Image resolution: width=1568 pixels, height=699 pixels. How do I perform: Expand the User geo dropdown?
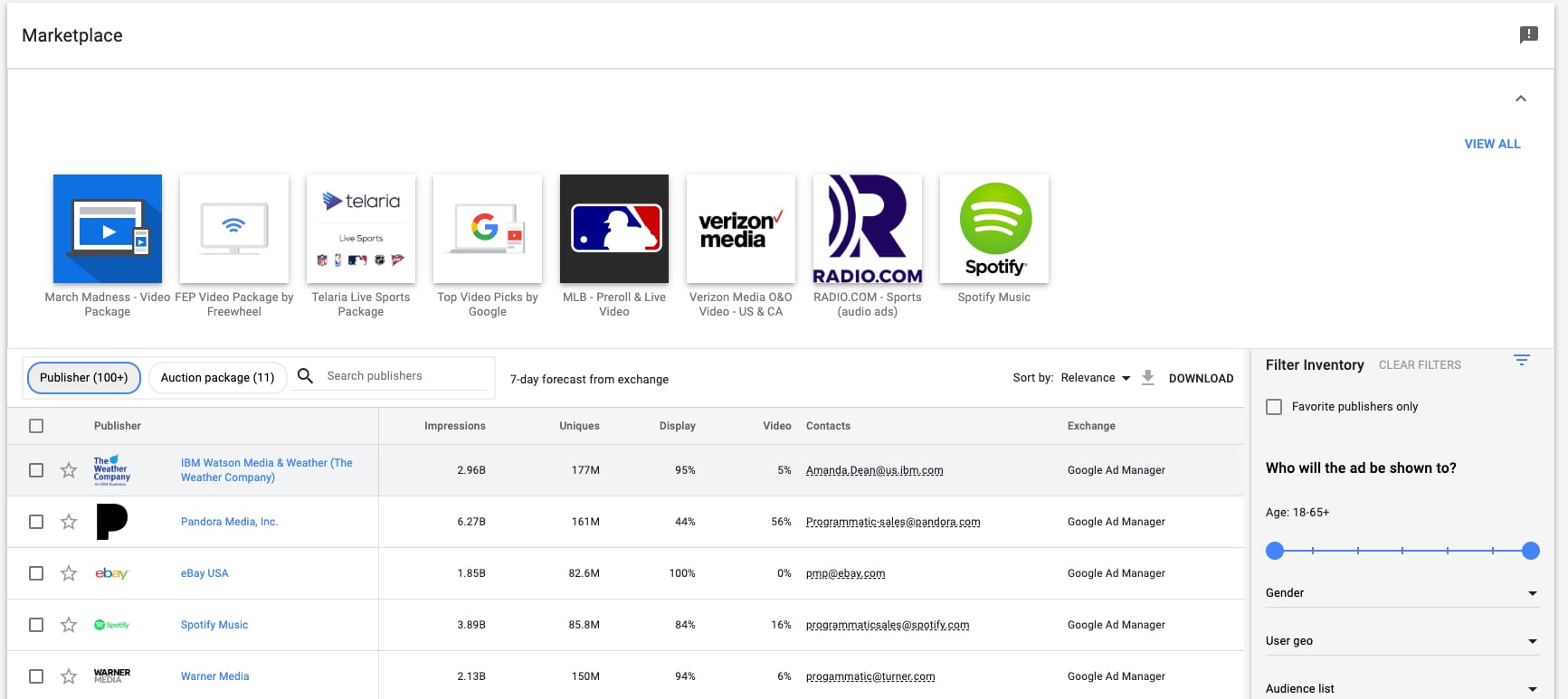click(1402, 641)
